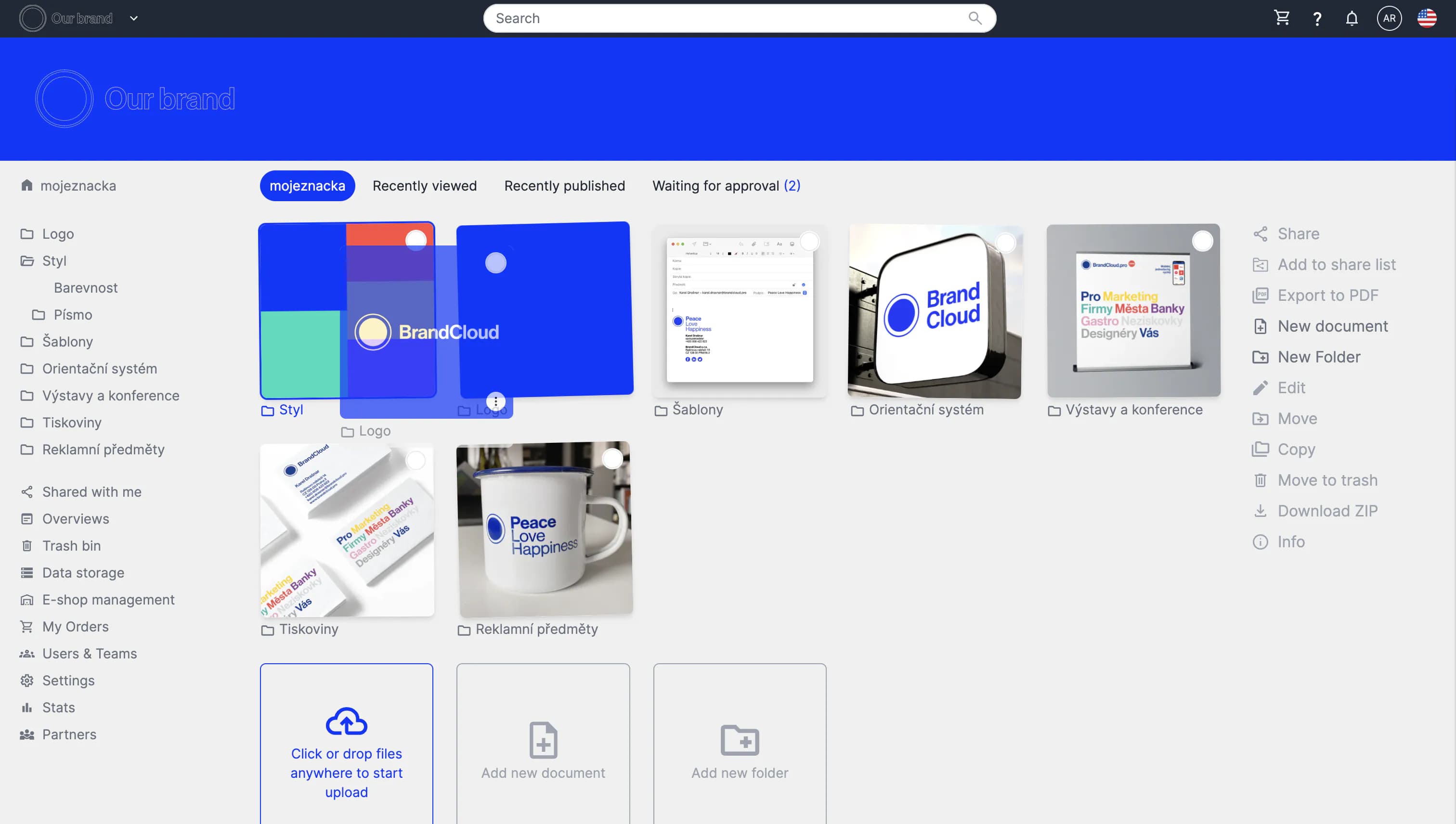The image size is (1456, 824).
Task: Change language via US flag icon
Action: coord(1427,18)
